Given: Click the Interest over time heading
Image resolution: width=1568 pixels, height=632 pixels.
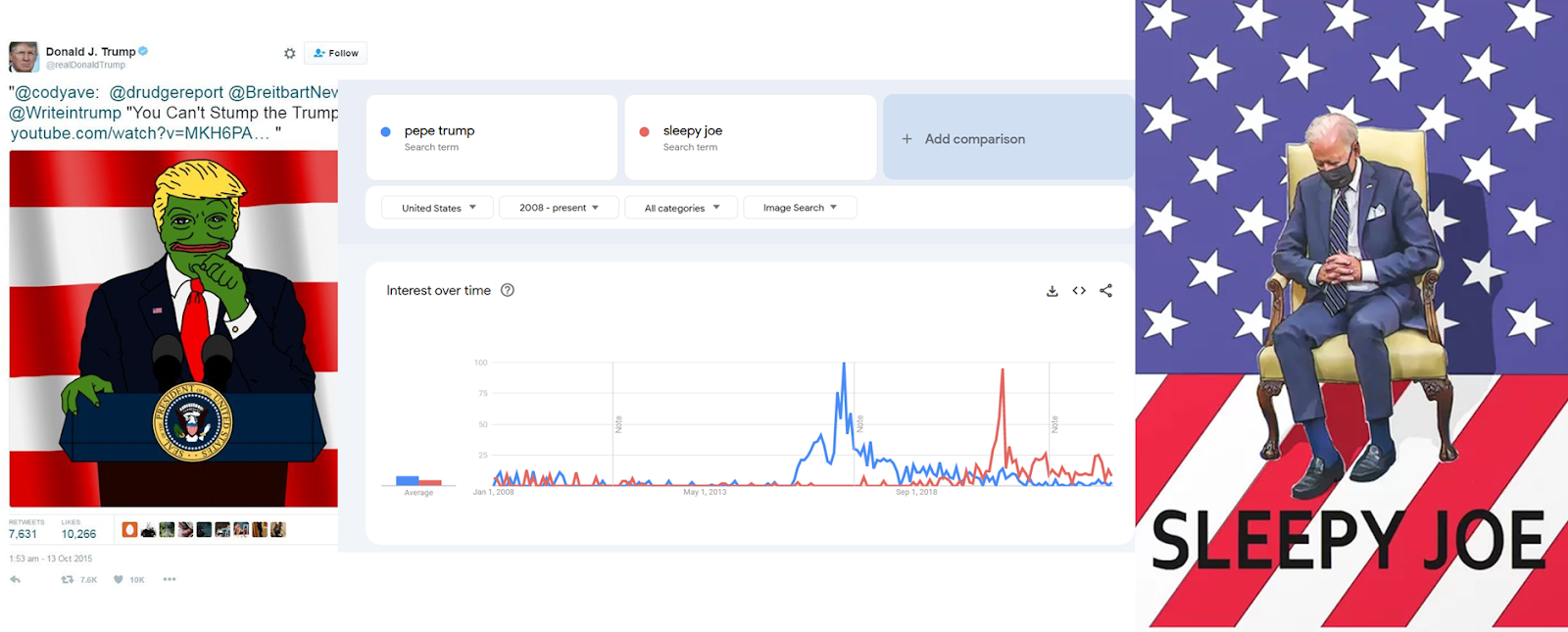Looking at the screenshot, I should click(x=438, y=290).
